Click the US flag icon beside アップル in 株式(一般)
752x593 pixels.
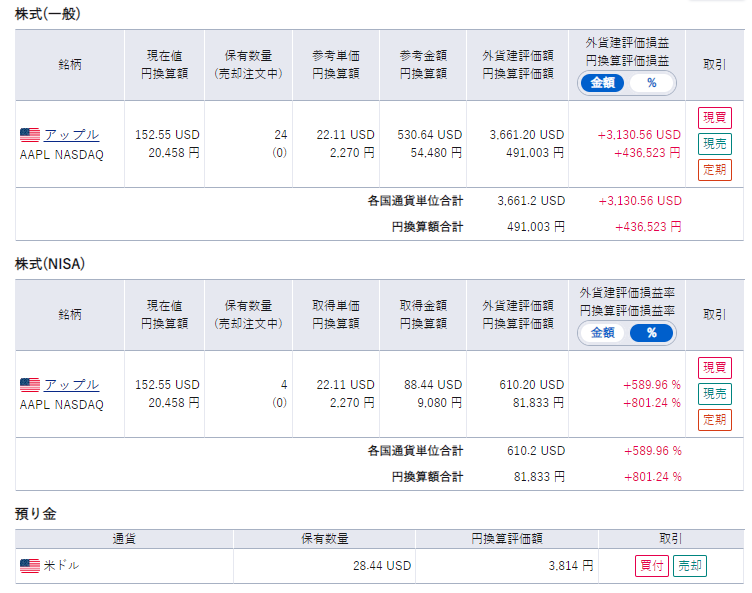(30, 135)
